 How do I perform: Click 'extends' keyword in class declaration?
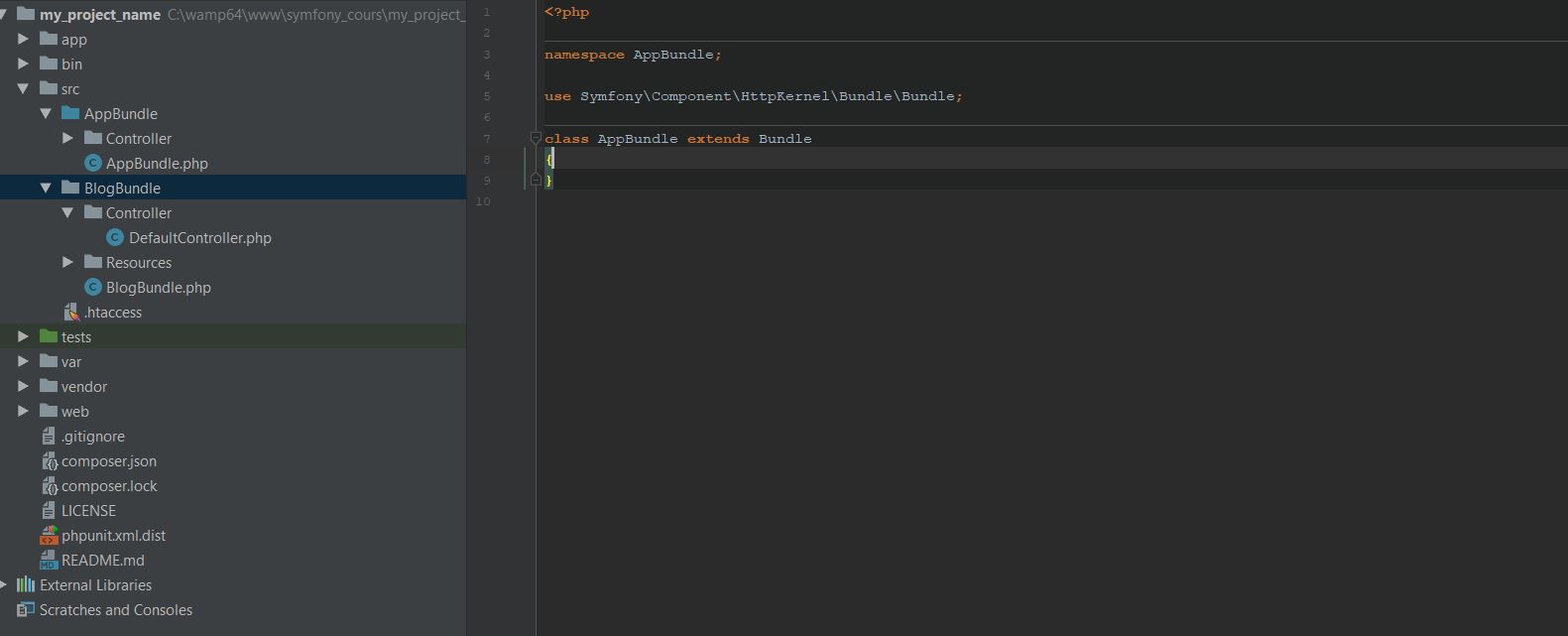click(718, 139)
